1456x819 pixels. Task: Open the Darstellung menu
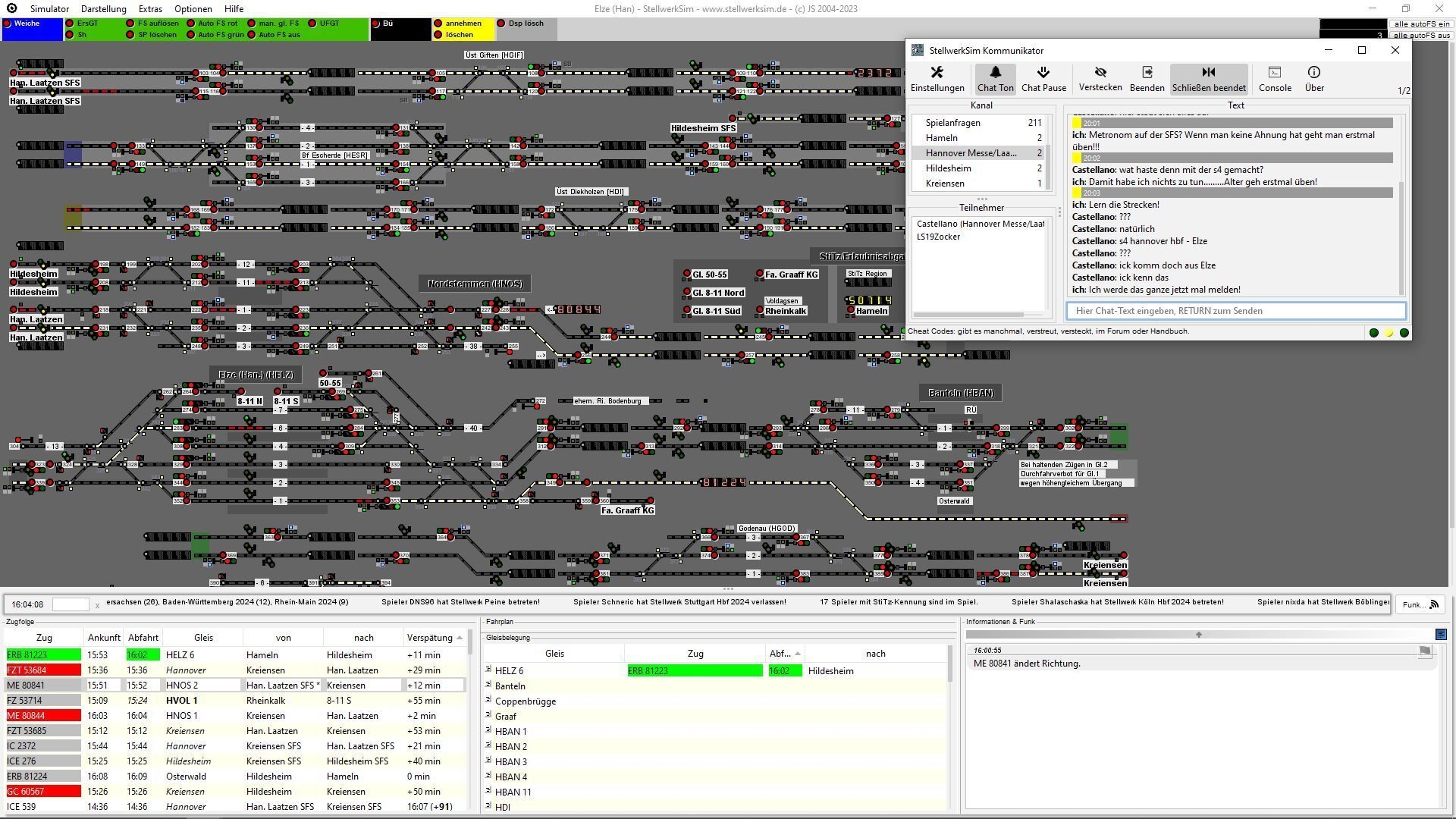(104, 9)
